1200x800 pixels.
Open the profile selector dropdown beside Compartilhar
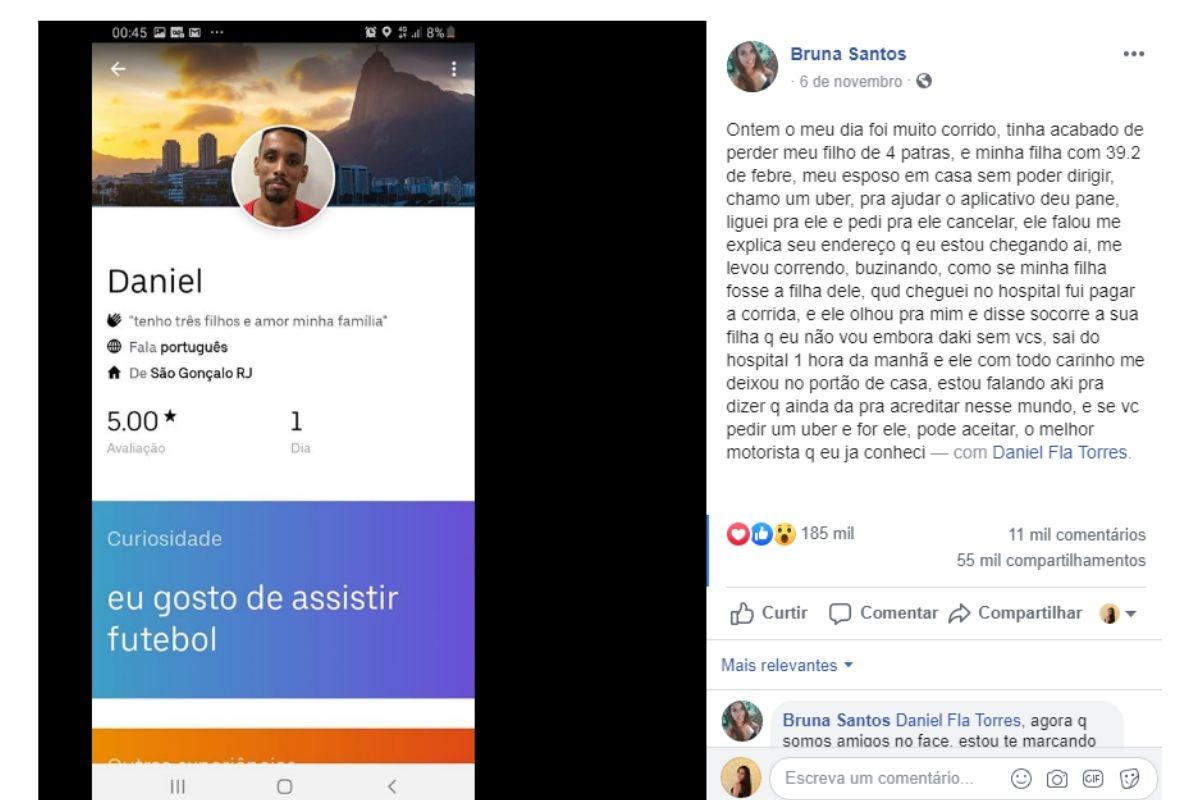point(1118,613)
